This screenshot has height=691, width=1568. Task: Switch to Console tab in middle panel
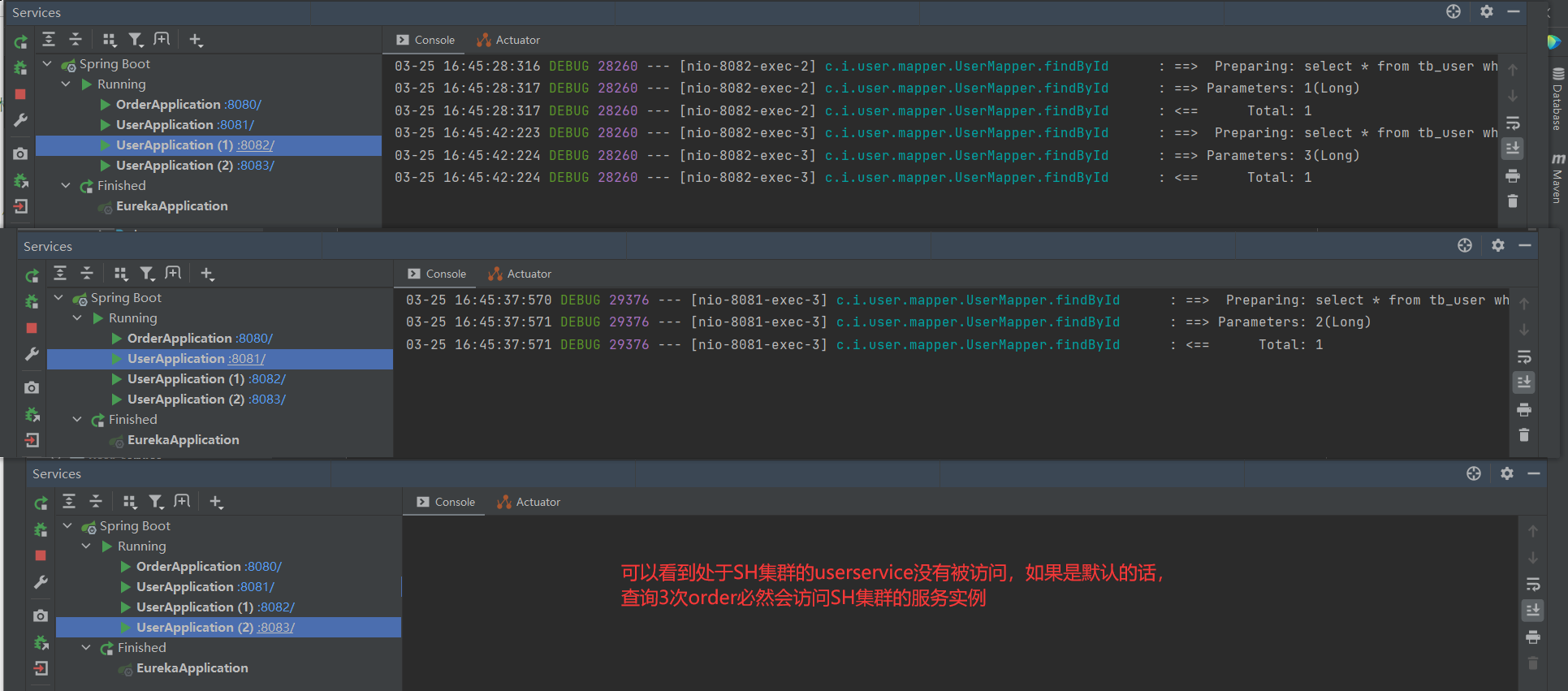(x=437, y=274)
